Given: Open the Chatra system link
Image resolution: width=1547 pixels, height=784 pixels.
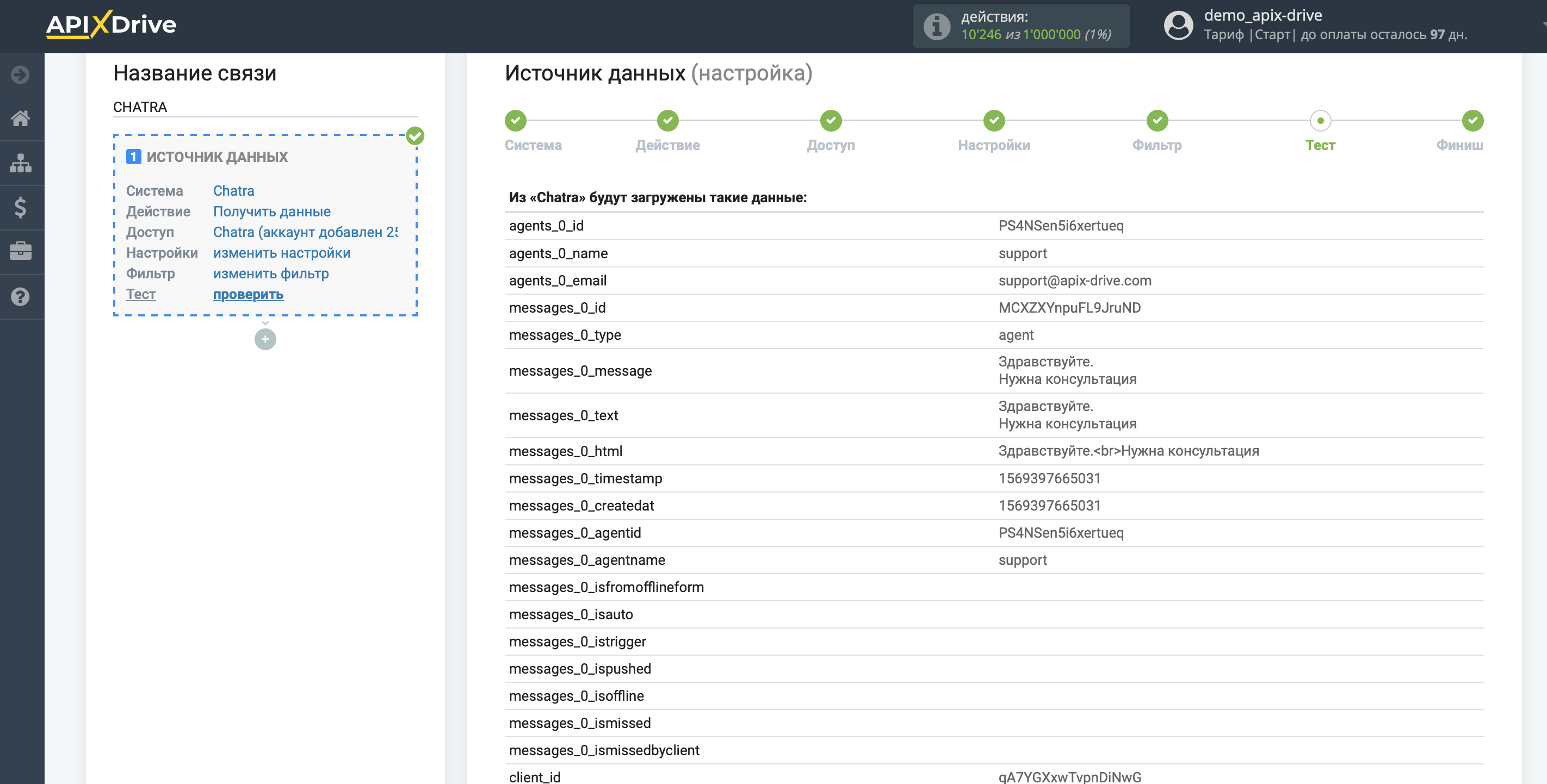Looking at the screenshot, I should click(x=233, y=191).
